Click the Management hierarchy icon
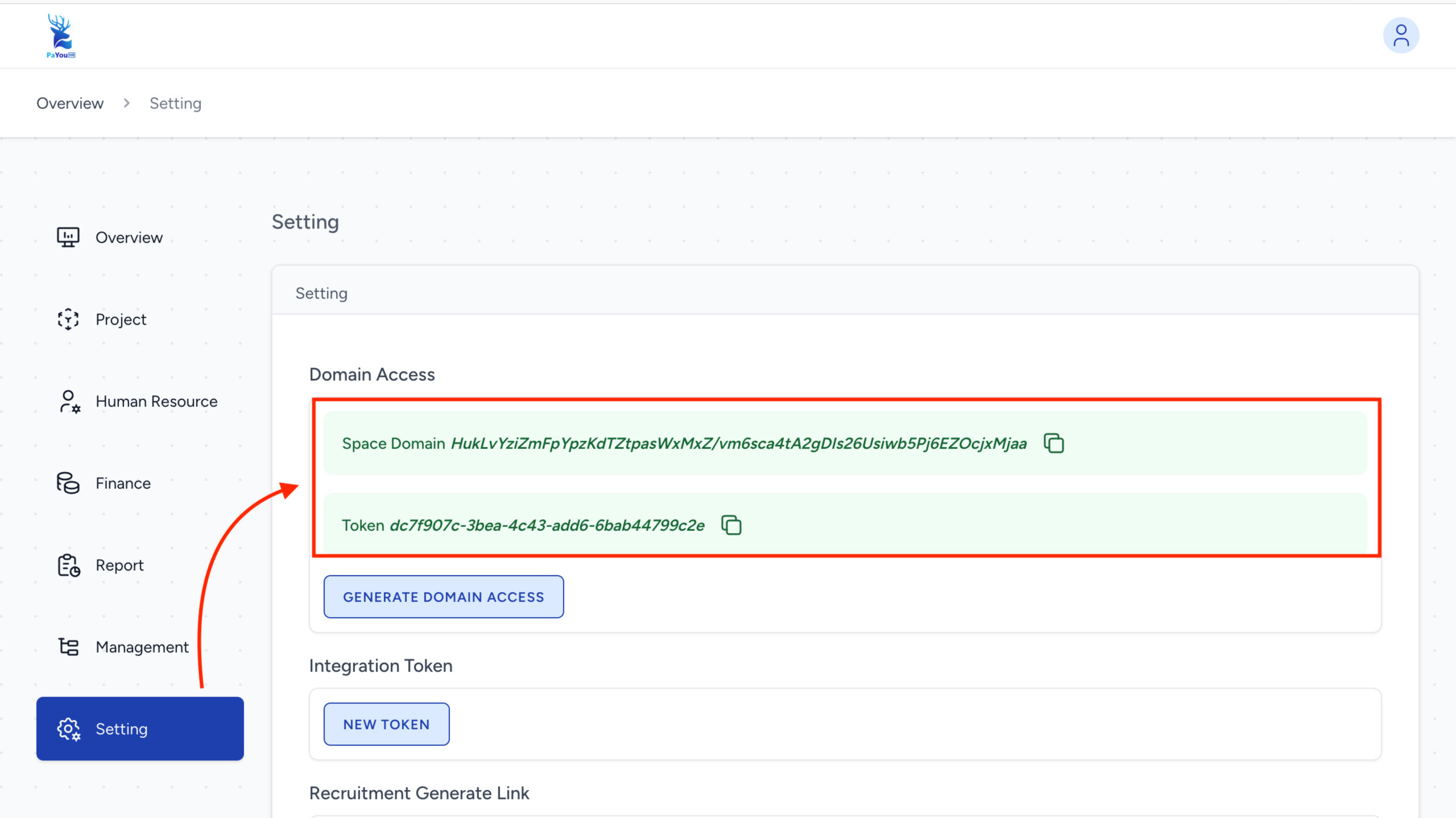The height and width of the screenshot is (818, 1456). tap(69, 647)
